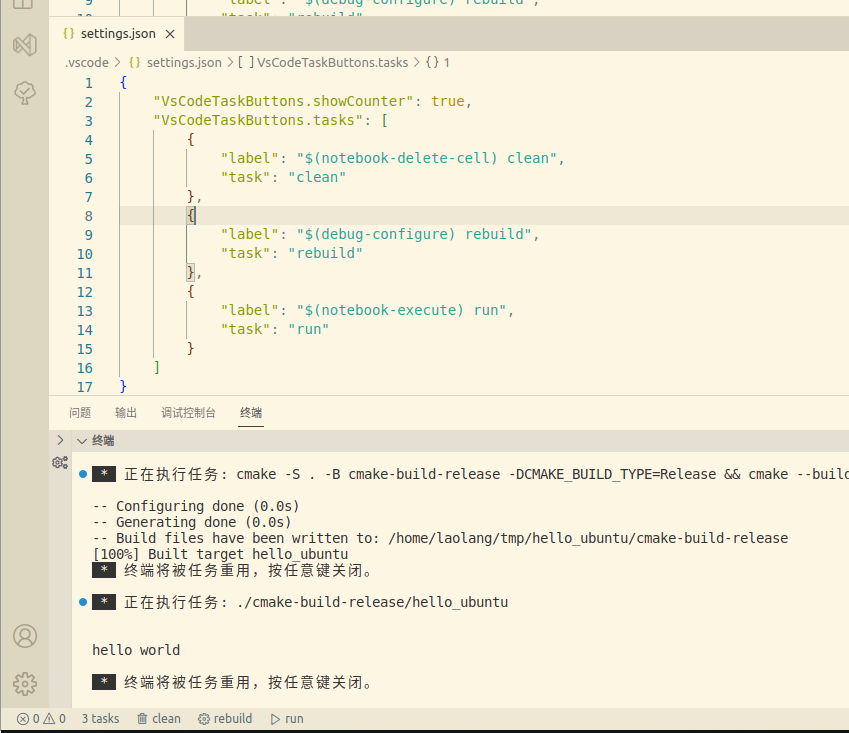849x733 pixels.
Task: Run the rebuild task from status bar
Action: (225, 718)
